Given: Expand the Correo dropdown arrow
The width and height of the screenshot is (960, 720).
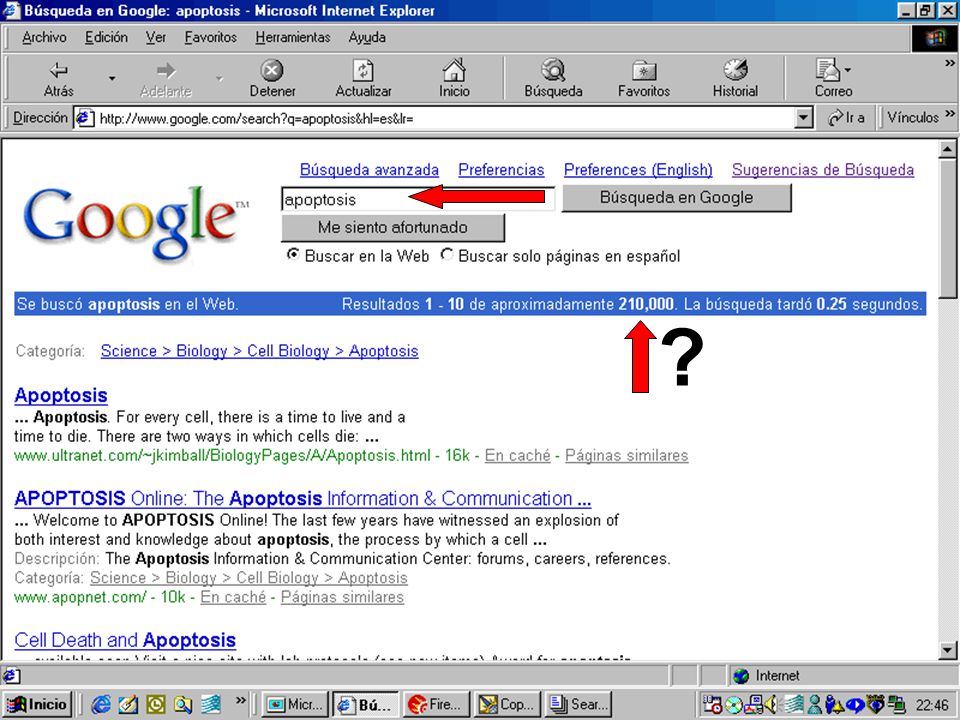Looking at the screenshot, I should pos(848,70).
